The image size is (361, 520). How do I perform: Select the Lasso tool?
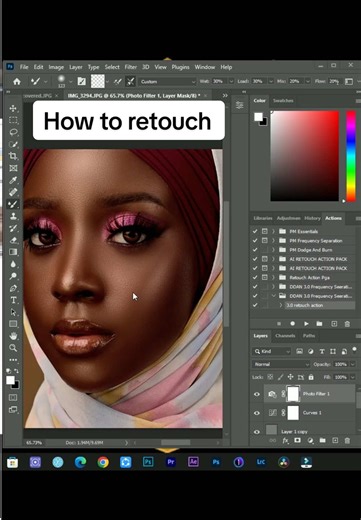click(x=13, y=132)
